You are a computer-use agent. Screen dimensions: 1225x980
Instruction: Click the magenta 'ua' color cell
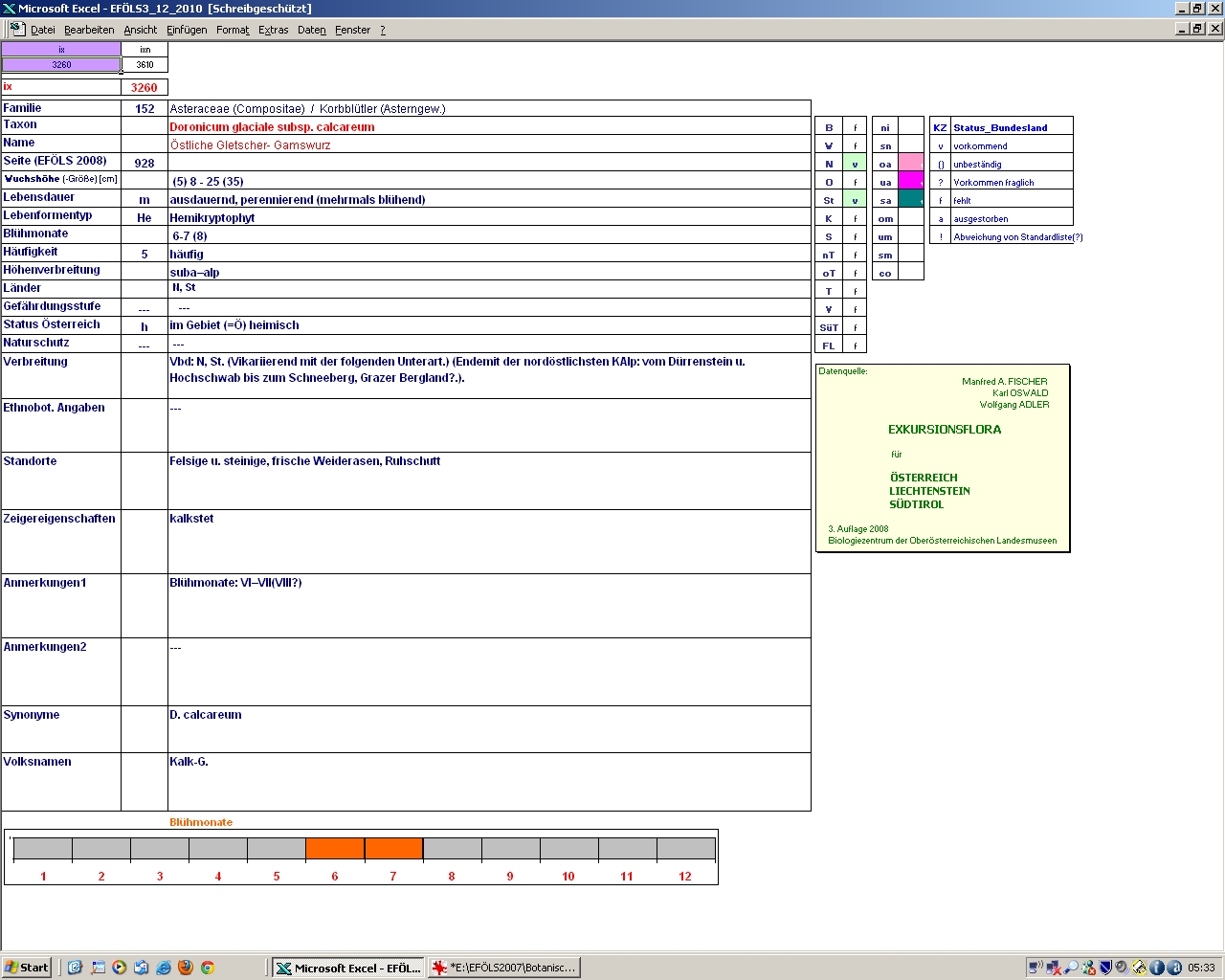coord(911,182)
